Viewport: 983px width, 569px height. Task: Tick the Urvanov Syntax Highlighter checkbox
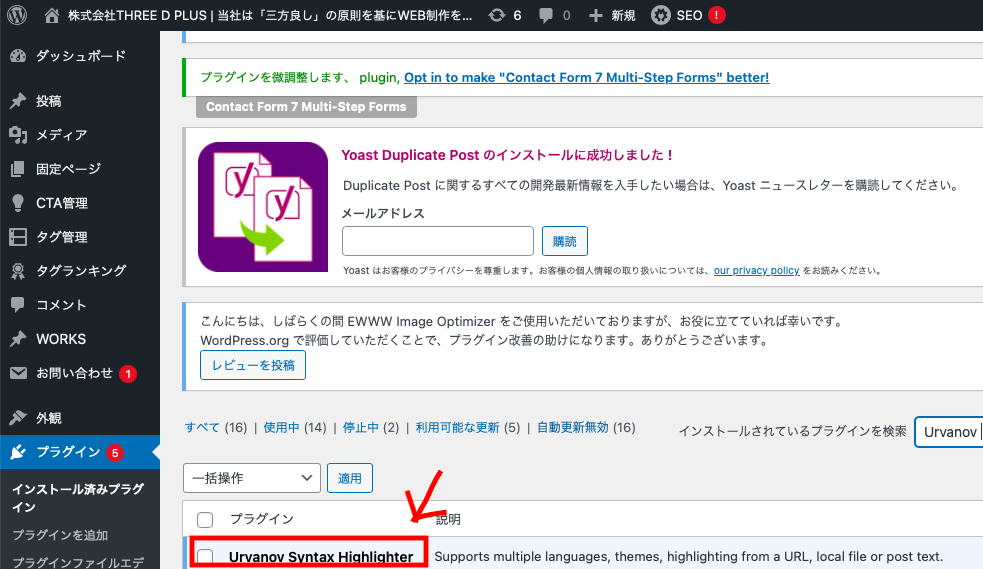[205, 557]
